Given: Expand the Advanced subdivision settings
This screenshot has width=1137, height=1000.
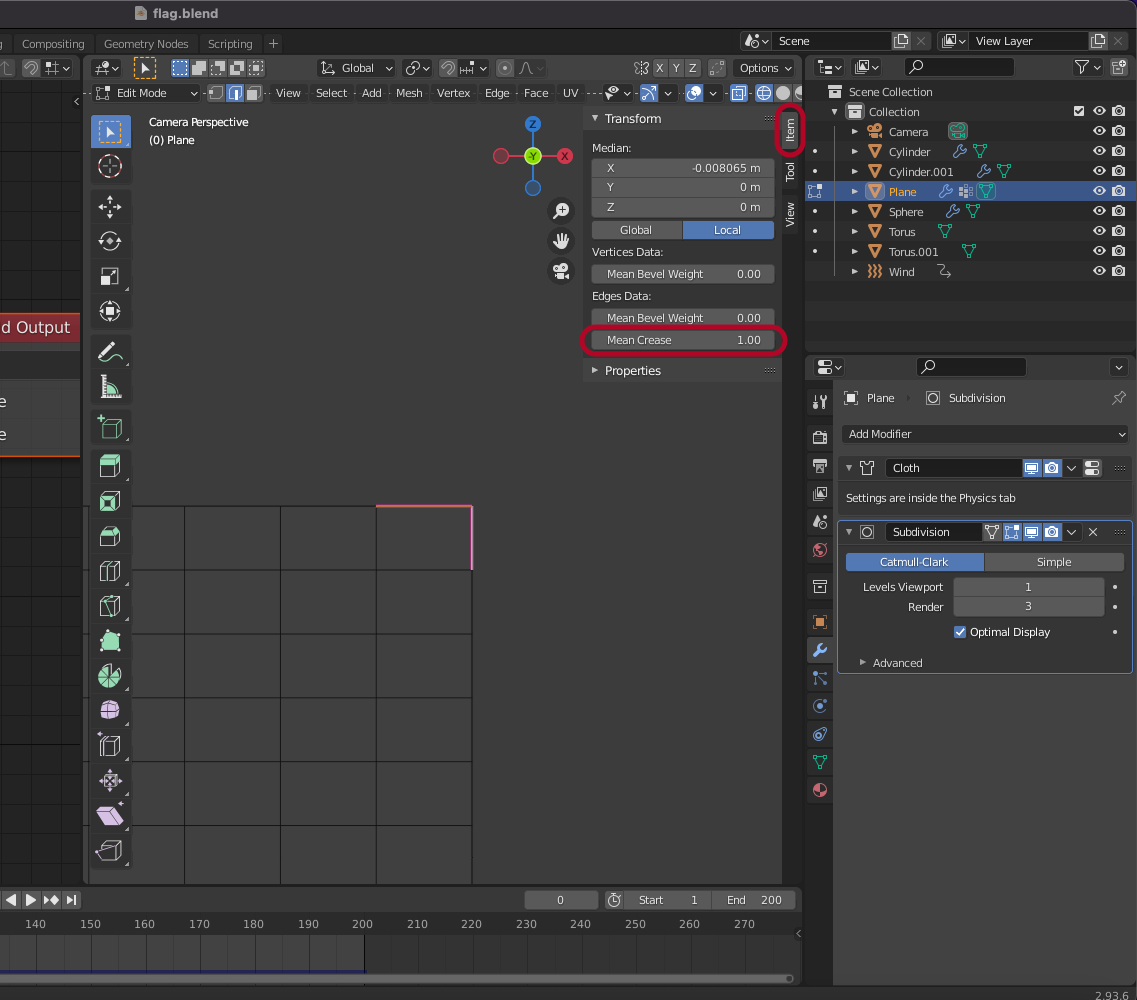Looking at the screenshot, I should click(x=897, y=663).
